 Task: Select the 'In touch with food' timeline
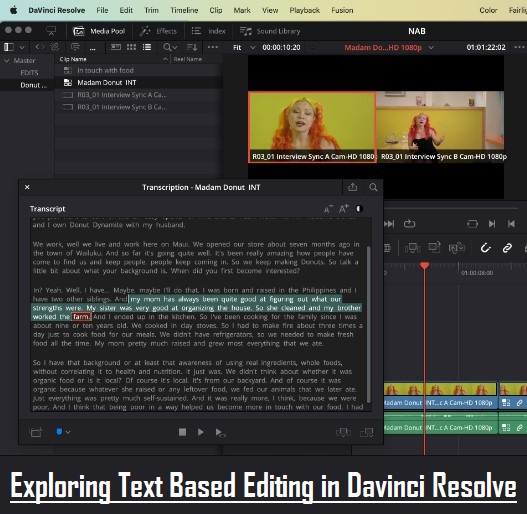point(105,70)
